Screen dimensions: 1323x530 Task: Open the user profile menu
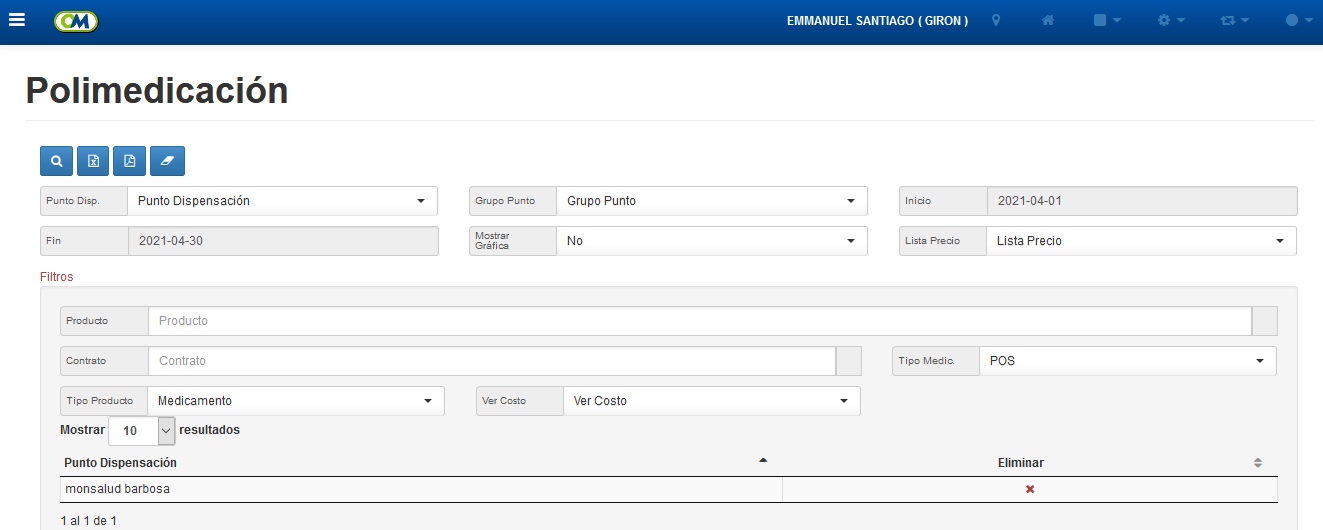pos(1299,20)
